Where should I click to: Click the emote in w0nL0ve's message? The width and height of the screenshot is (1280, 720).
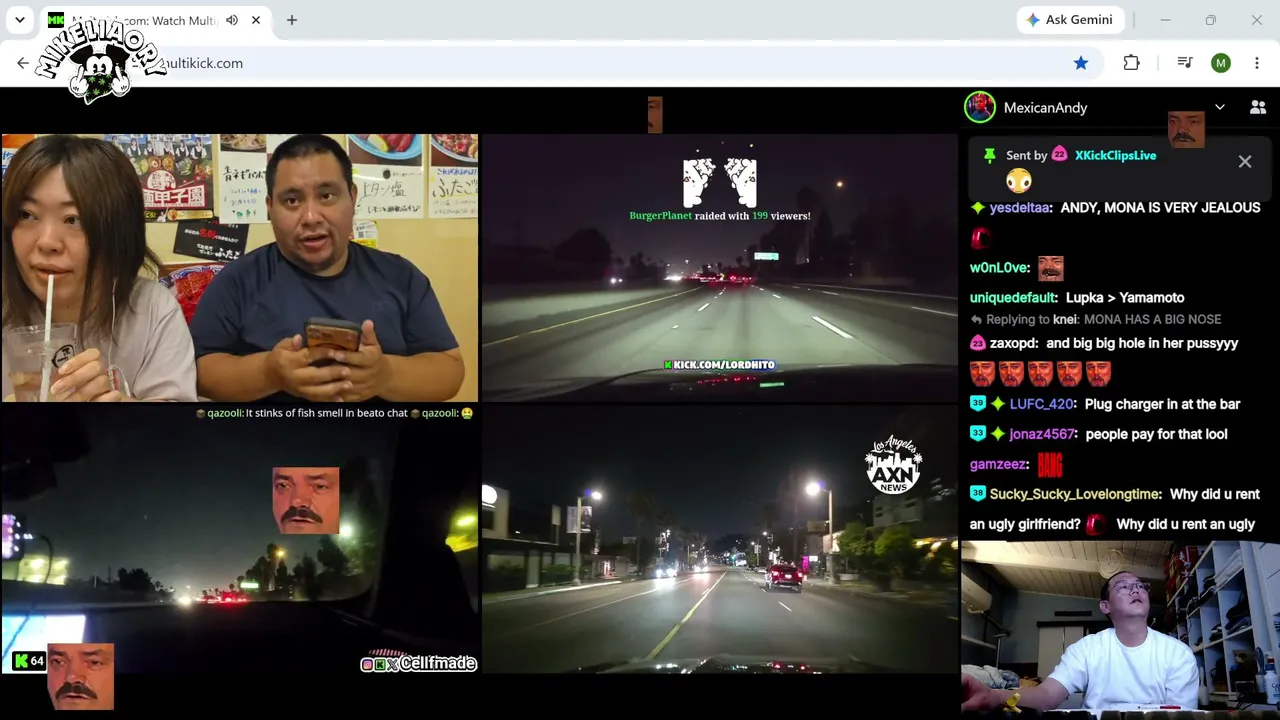(x=1050, y=268)
